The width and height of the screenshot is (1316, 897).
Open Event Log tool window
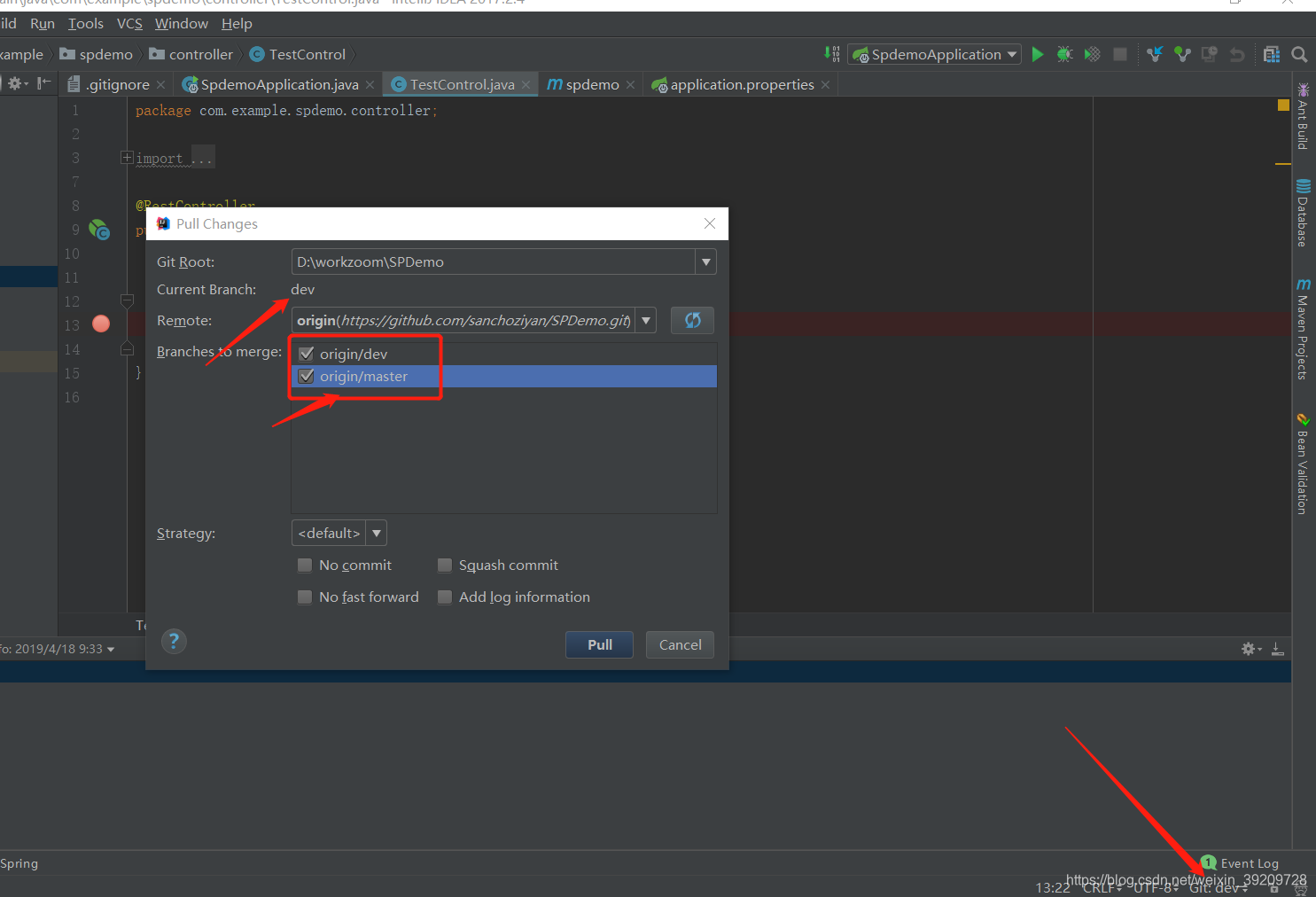(x=1249, y=863)
